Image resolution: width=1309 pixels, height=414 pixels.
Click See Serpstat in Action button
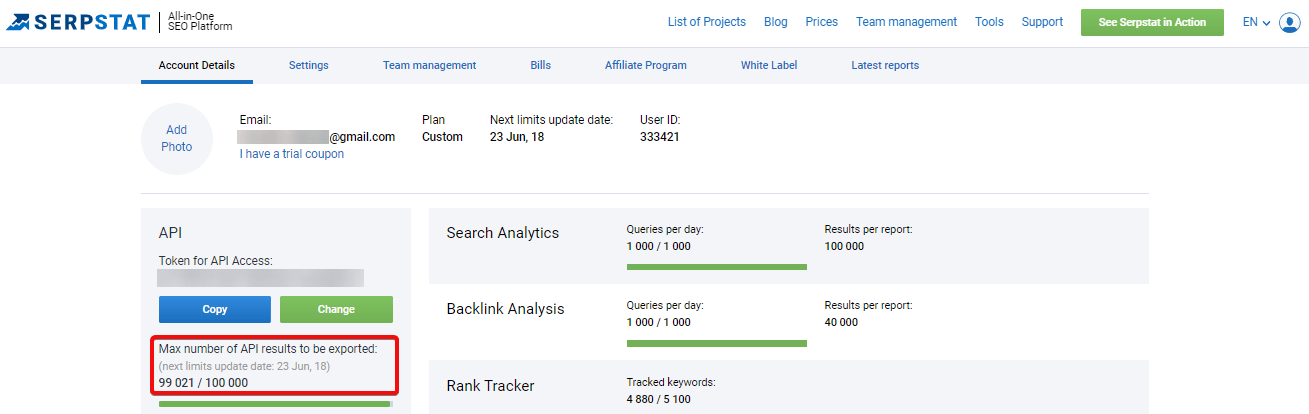pyautogui.click(x=1152, y=22)
